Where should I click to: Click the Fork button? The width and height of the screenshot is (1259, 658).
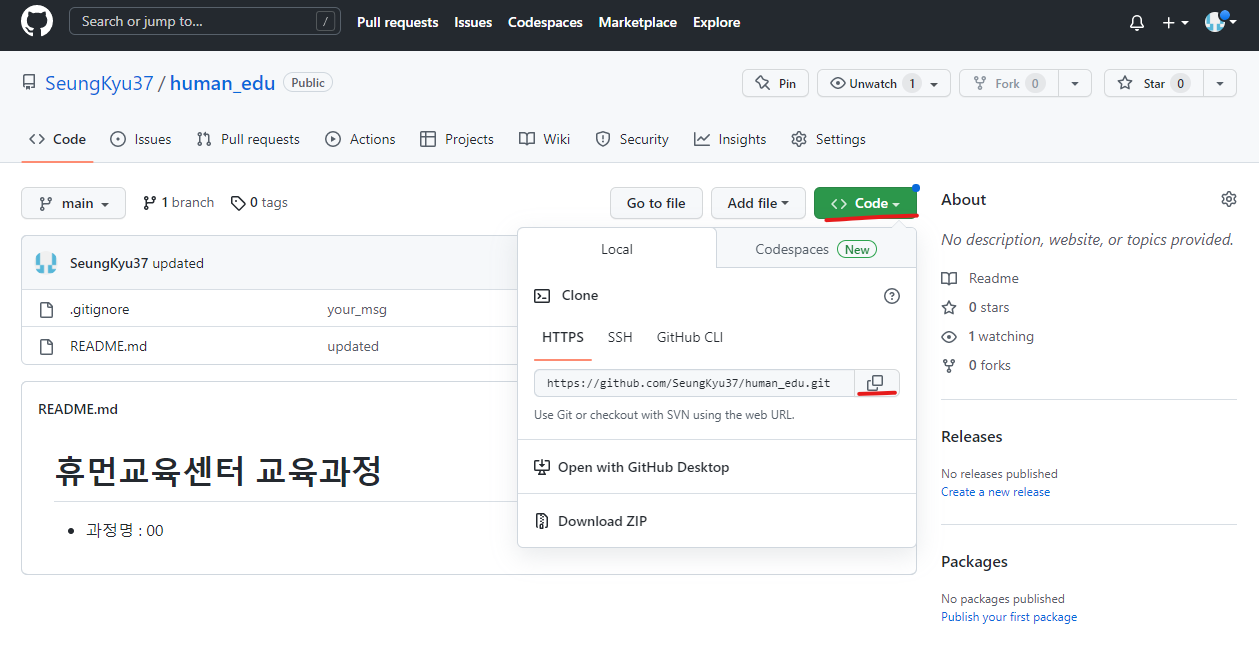click(x=1008, y=83)
